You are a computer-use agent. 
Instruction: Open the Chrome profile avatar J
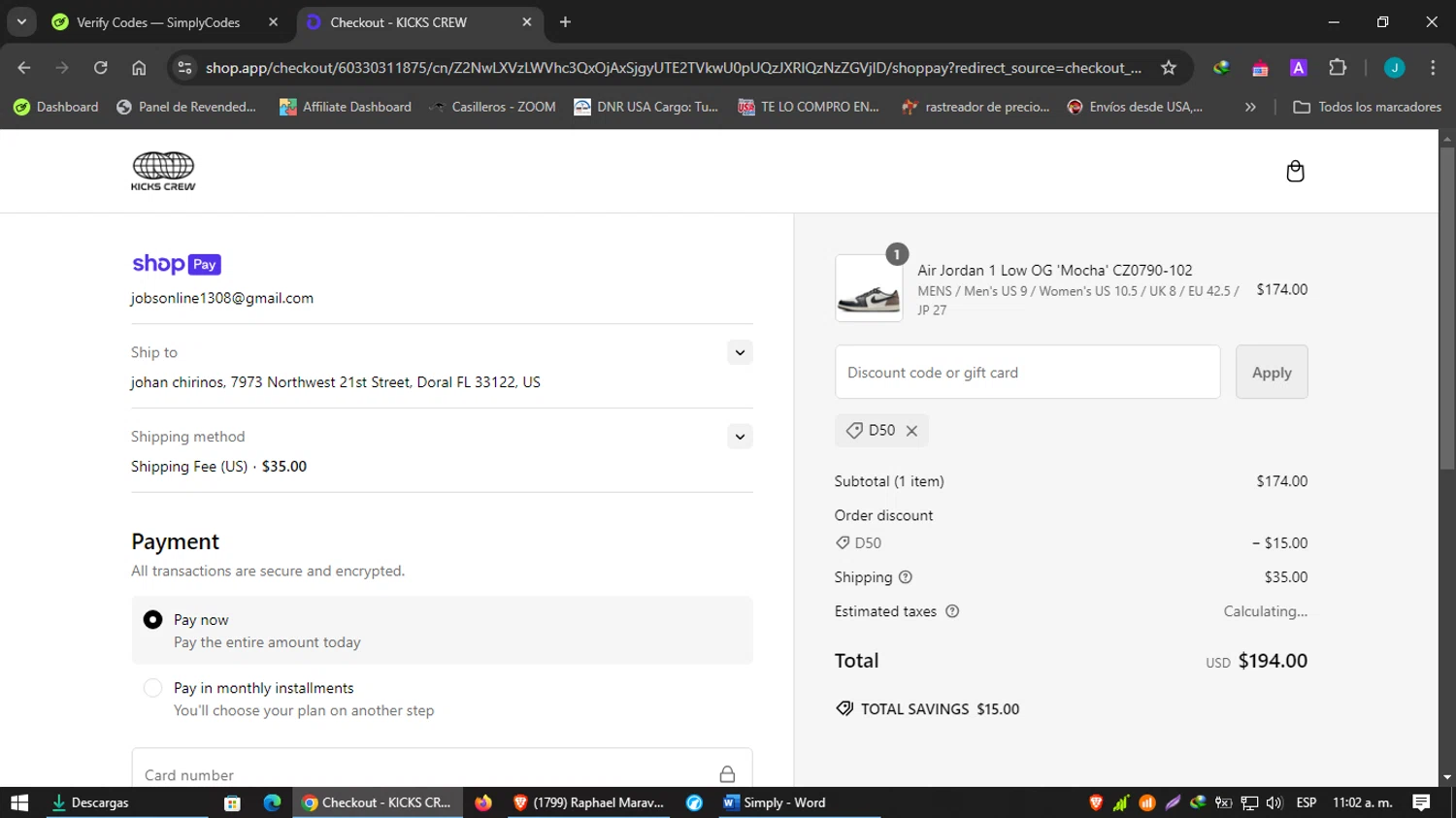pos(1395,68)
